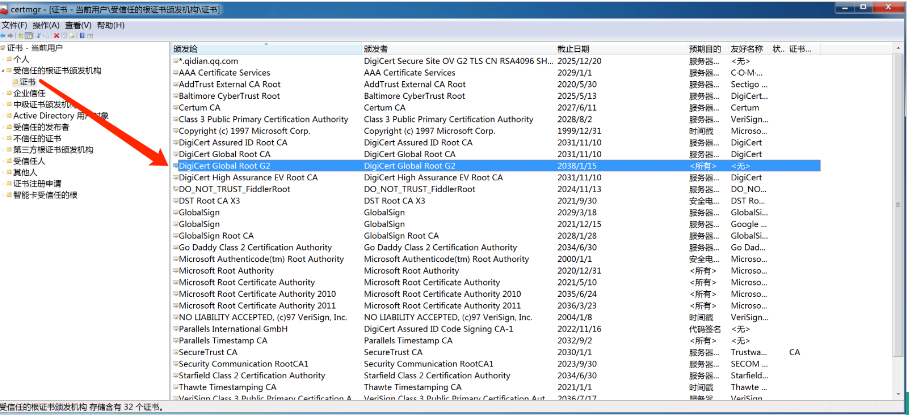Open the 查看(V) menu
Screen dimensions: 913x415
coord(78,25)
